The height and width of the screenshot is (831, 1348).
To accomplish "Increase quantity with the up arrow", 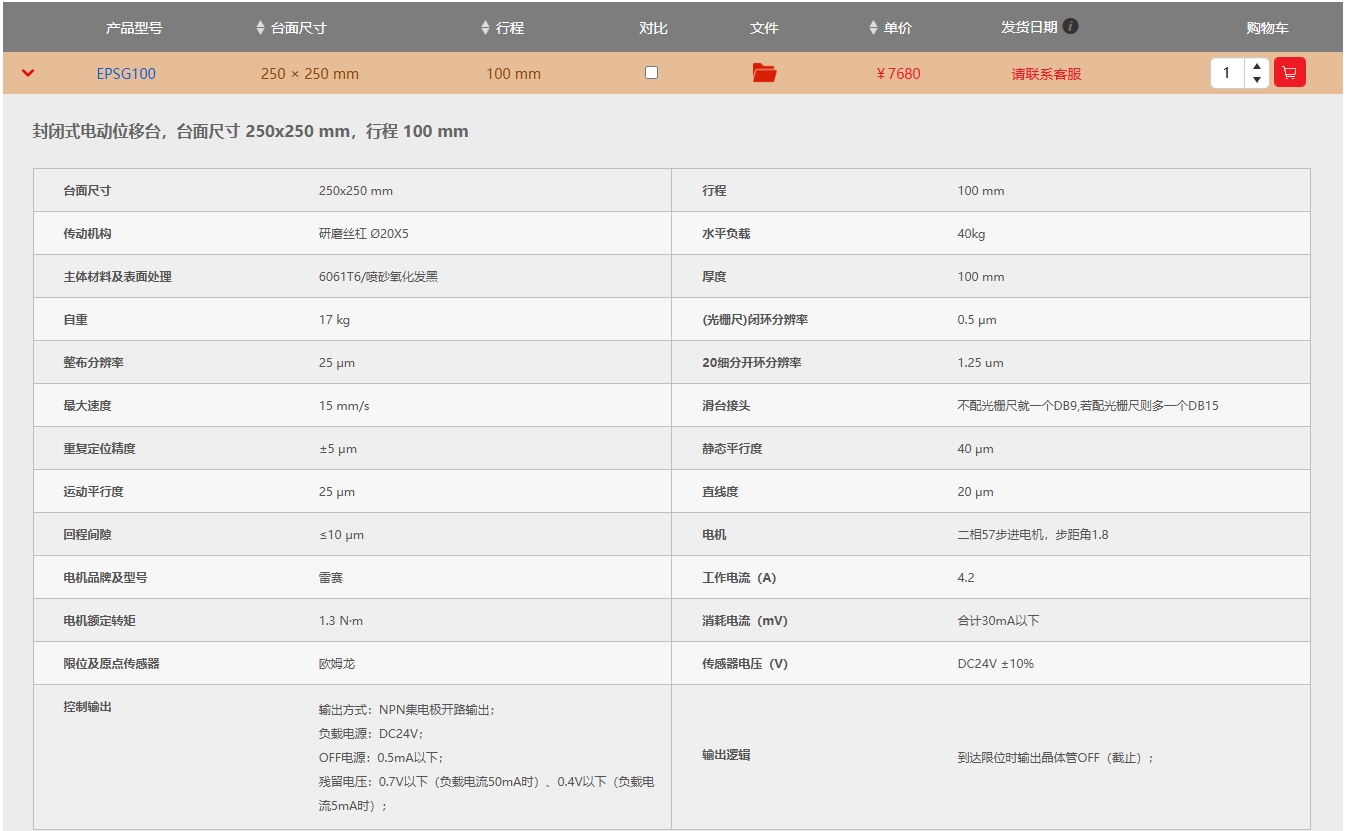I will coord(1257,67).
